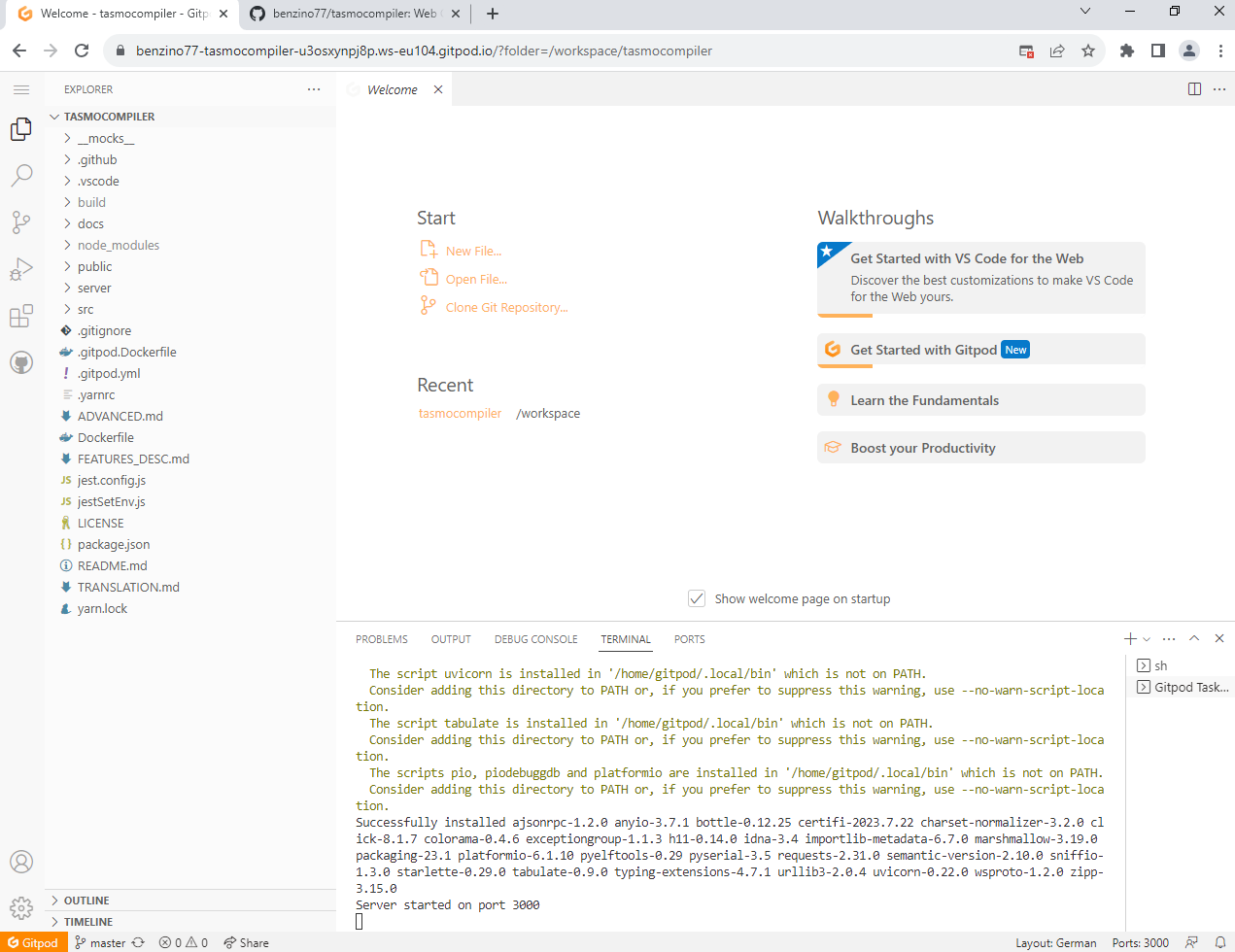The width and height of the screenshot is (1235, 952).
Task: Reload the browser page
Action: click(x=82, y=51)
